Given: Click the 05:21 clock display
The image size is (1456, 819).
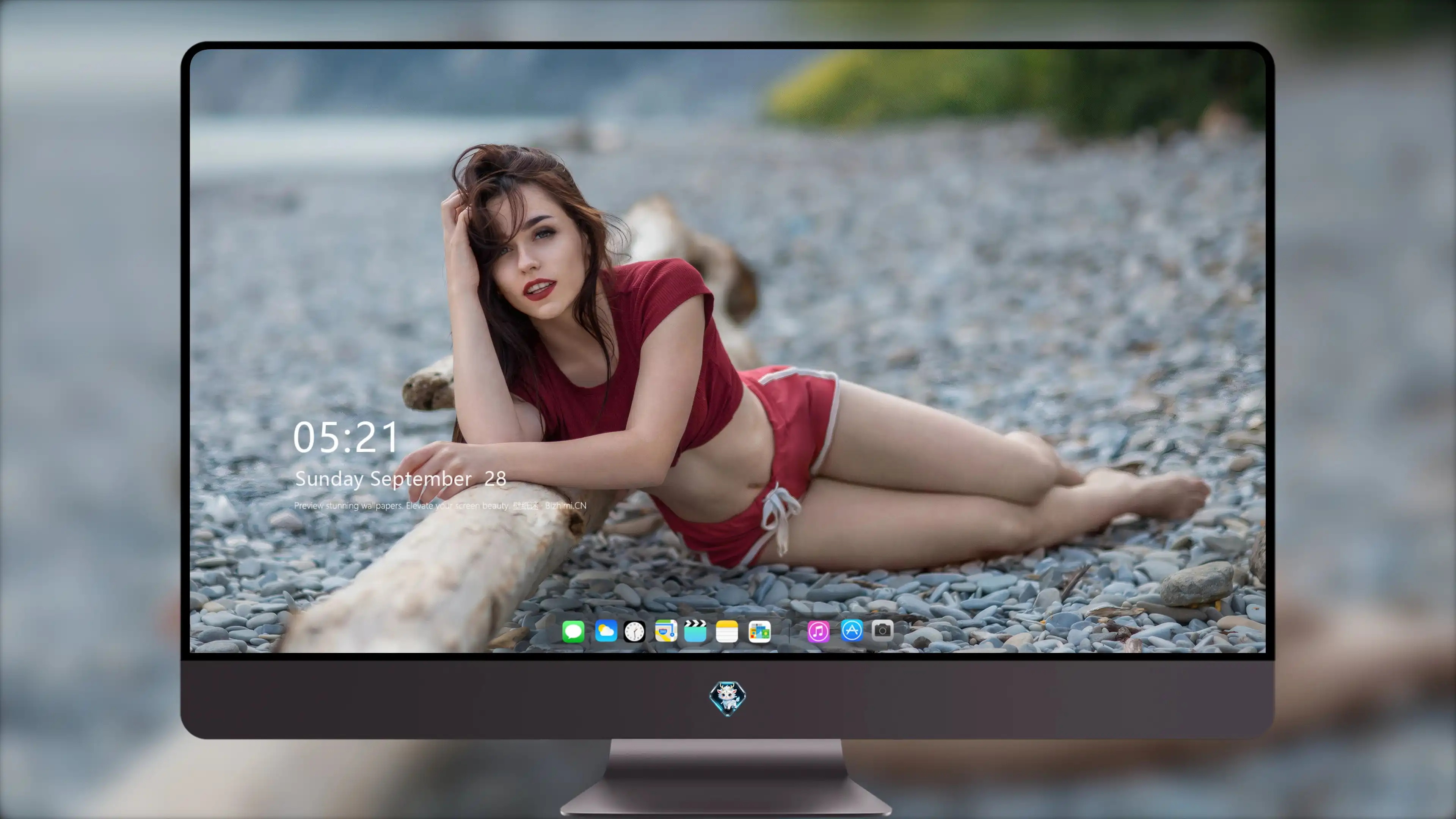Looking at the screenshot, I should pyautogui.click(x=346, y=438).
